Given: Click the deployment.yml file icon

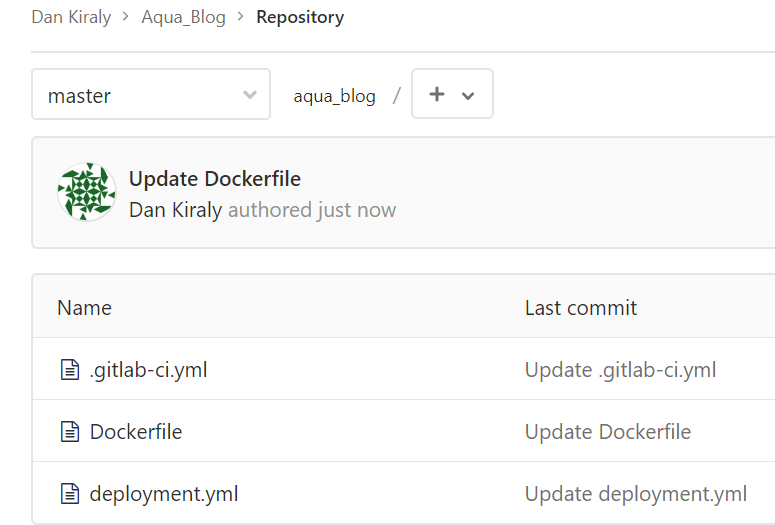Looking at the screenshot, I should click(x=69, y=493).
